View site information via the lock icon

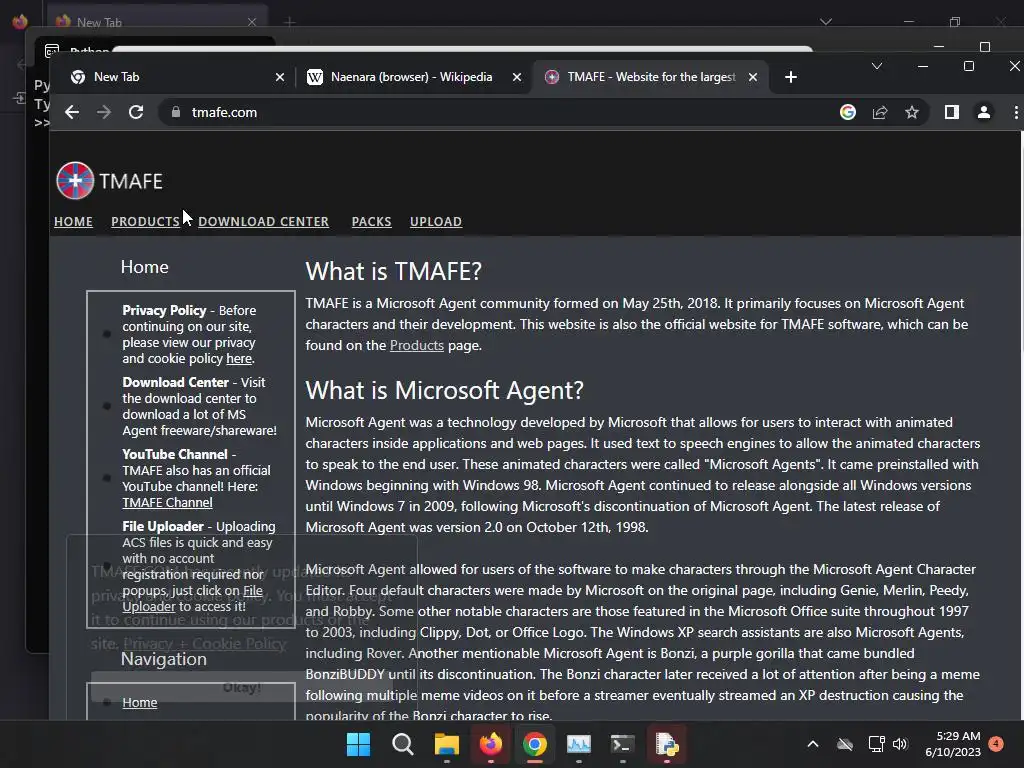pos(176,112)
